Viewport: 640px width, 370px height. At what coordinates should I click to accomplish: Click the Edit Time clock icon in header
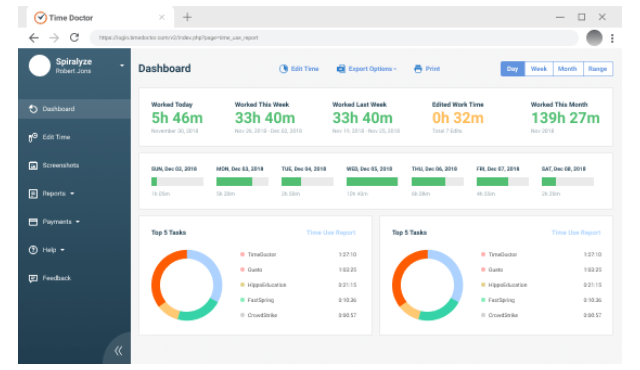pos(283,69)
